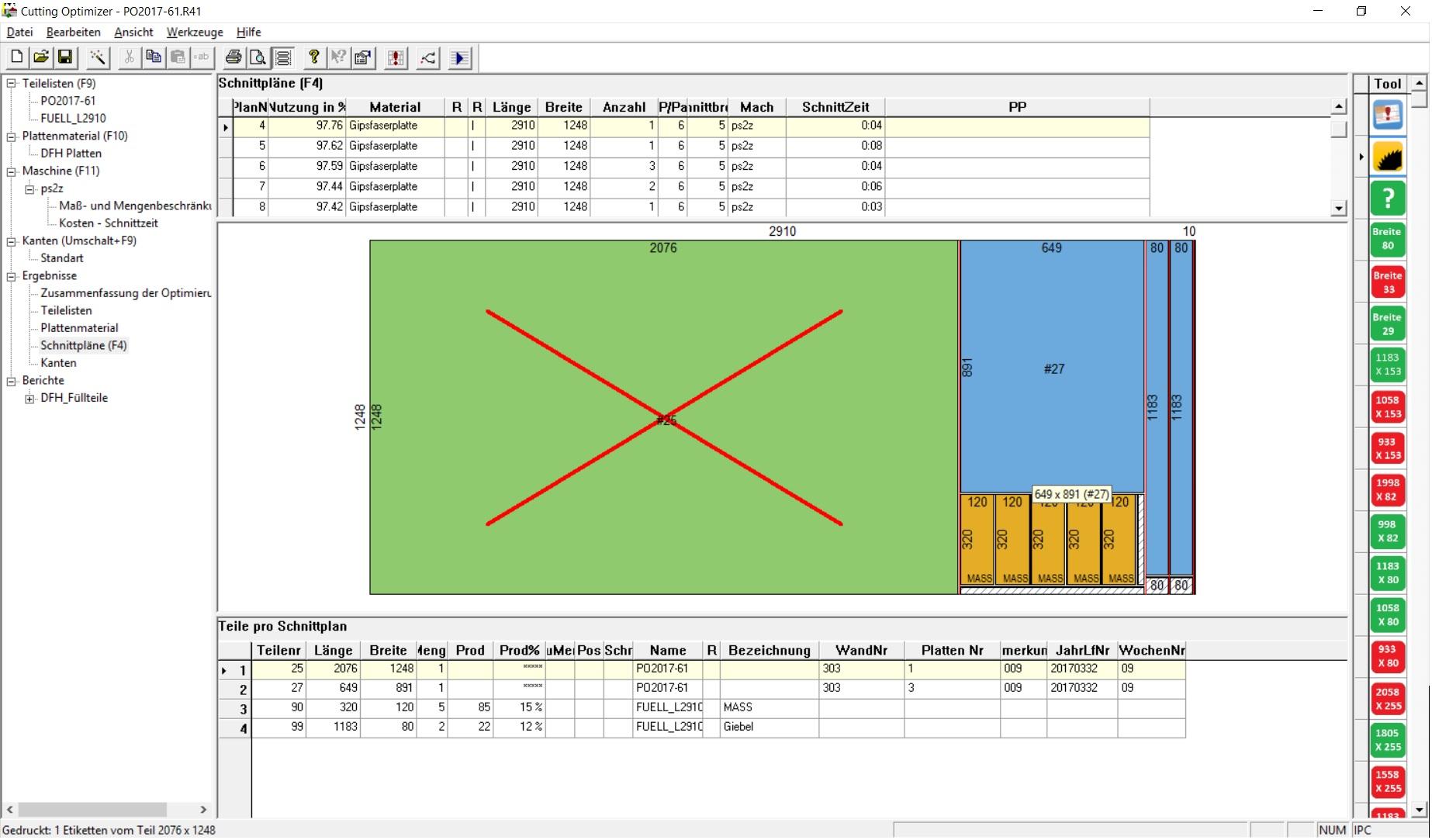1432x840 pixels.
Task: Click the Save floppy disk icon
Action: tap(65, 57)
